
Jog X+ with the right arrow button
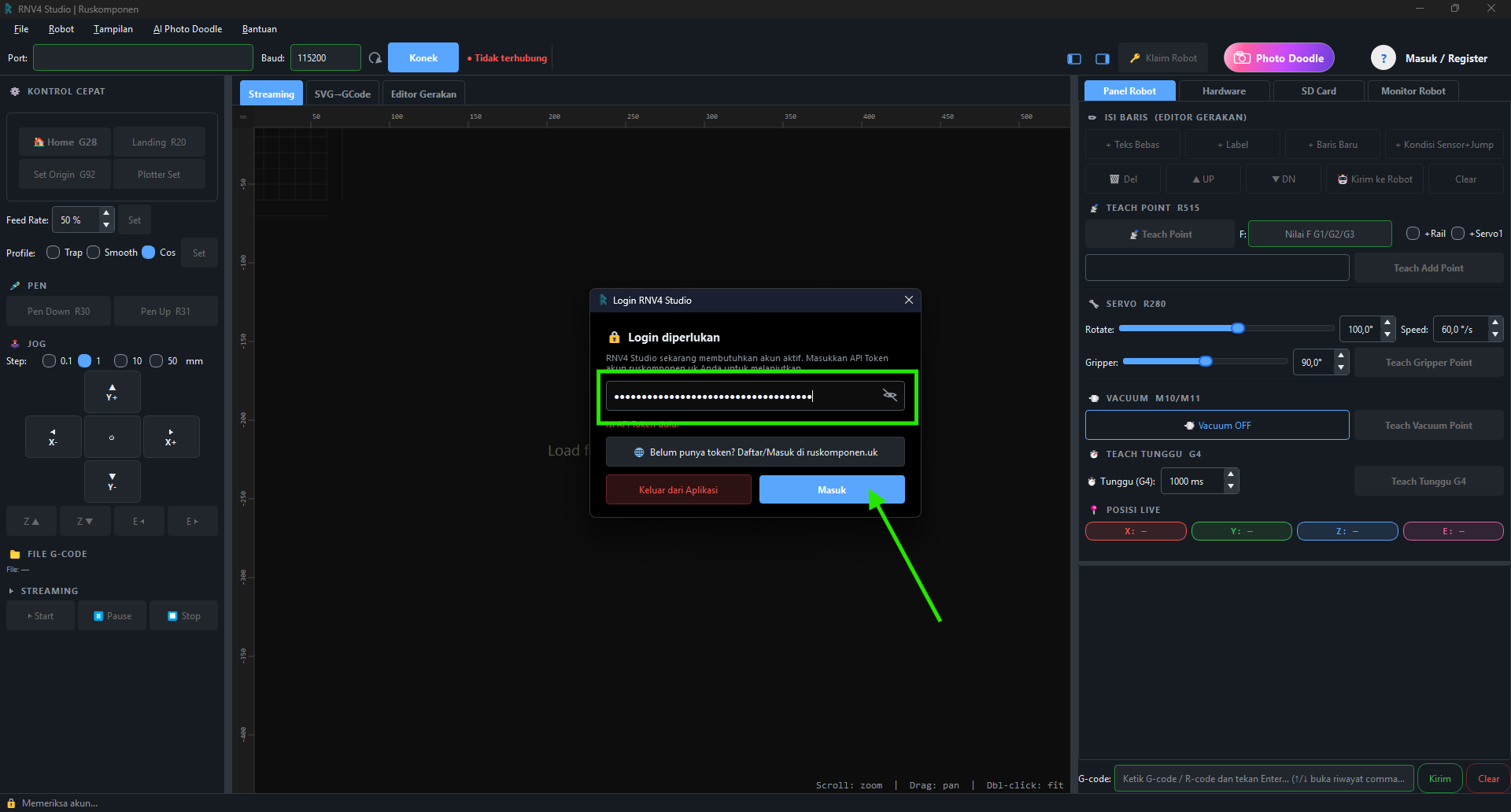point(171,437)
